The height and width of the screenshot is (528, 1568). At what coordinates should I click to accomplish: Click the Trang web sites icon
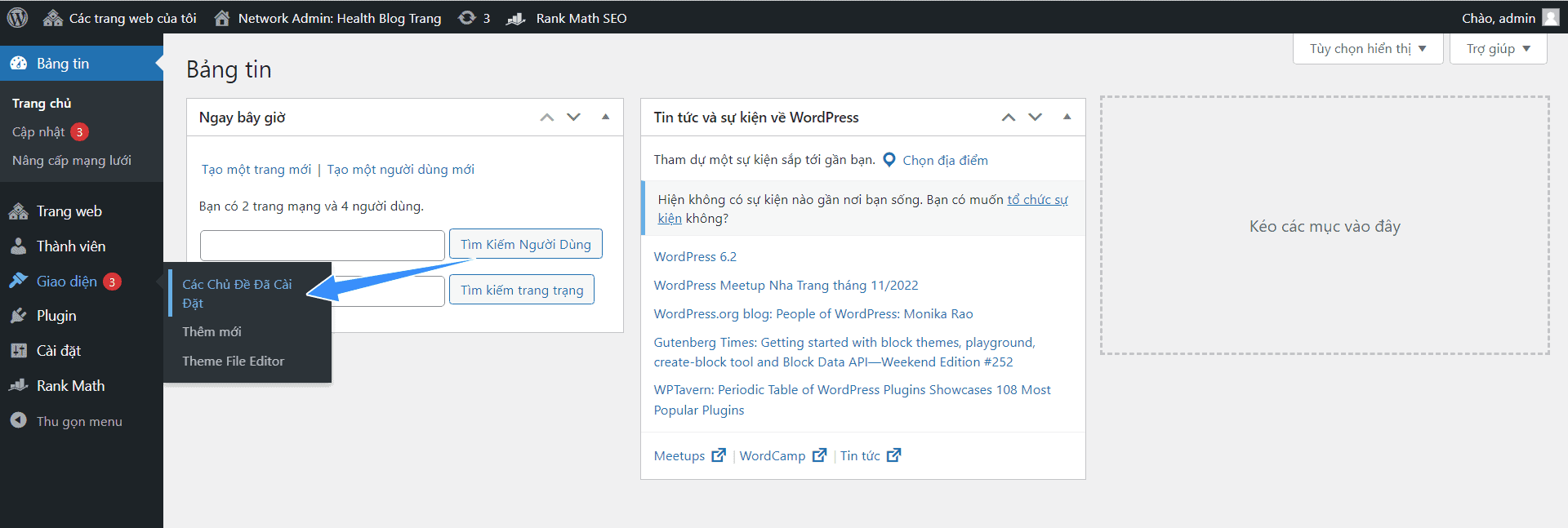18,211
